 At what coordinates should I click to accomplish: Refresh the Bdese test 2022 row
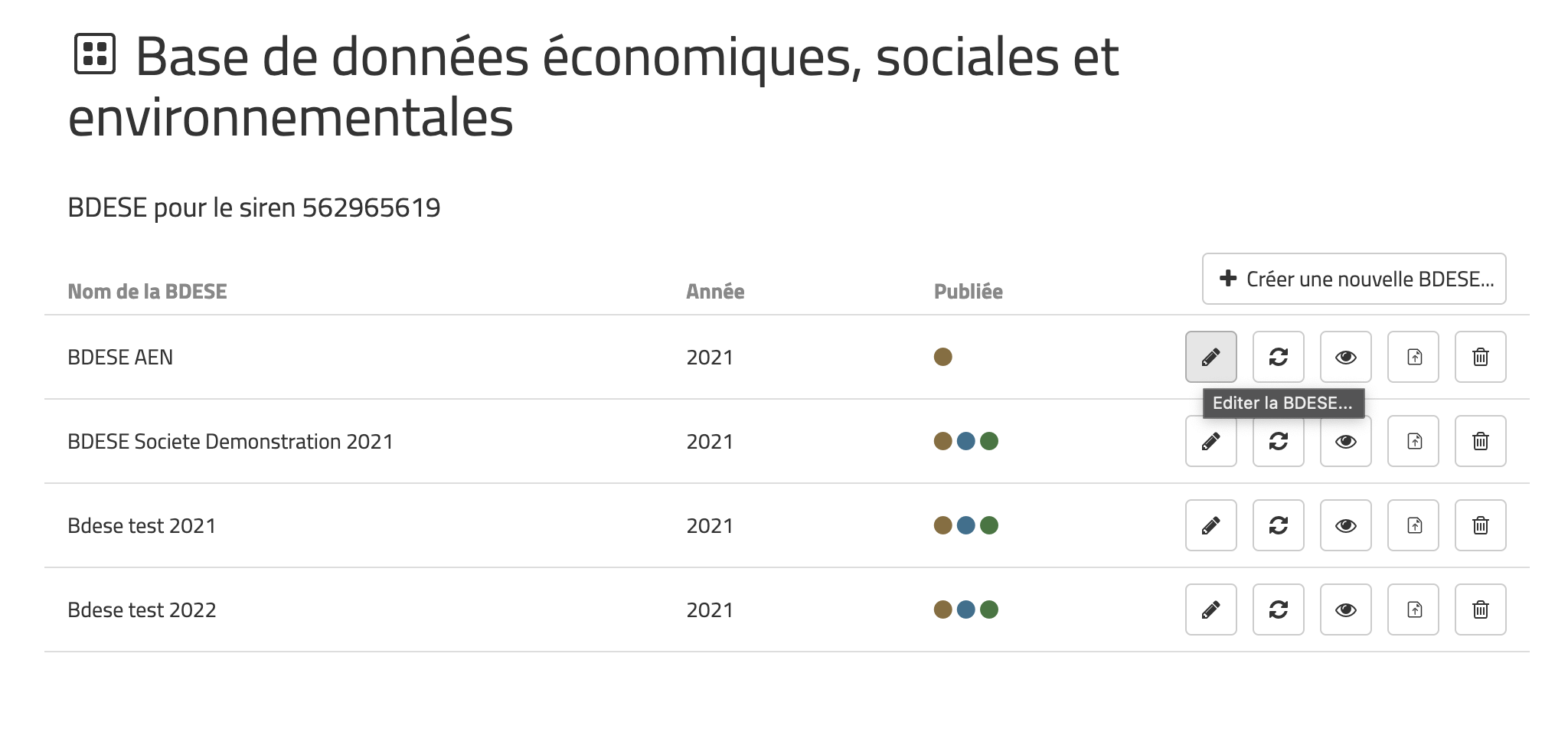1278,609
